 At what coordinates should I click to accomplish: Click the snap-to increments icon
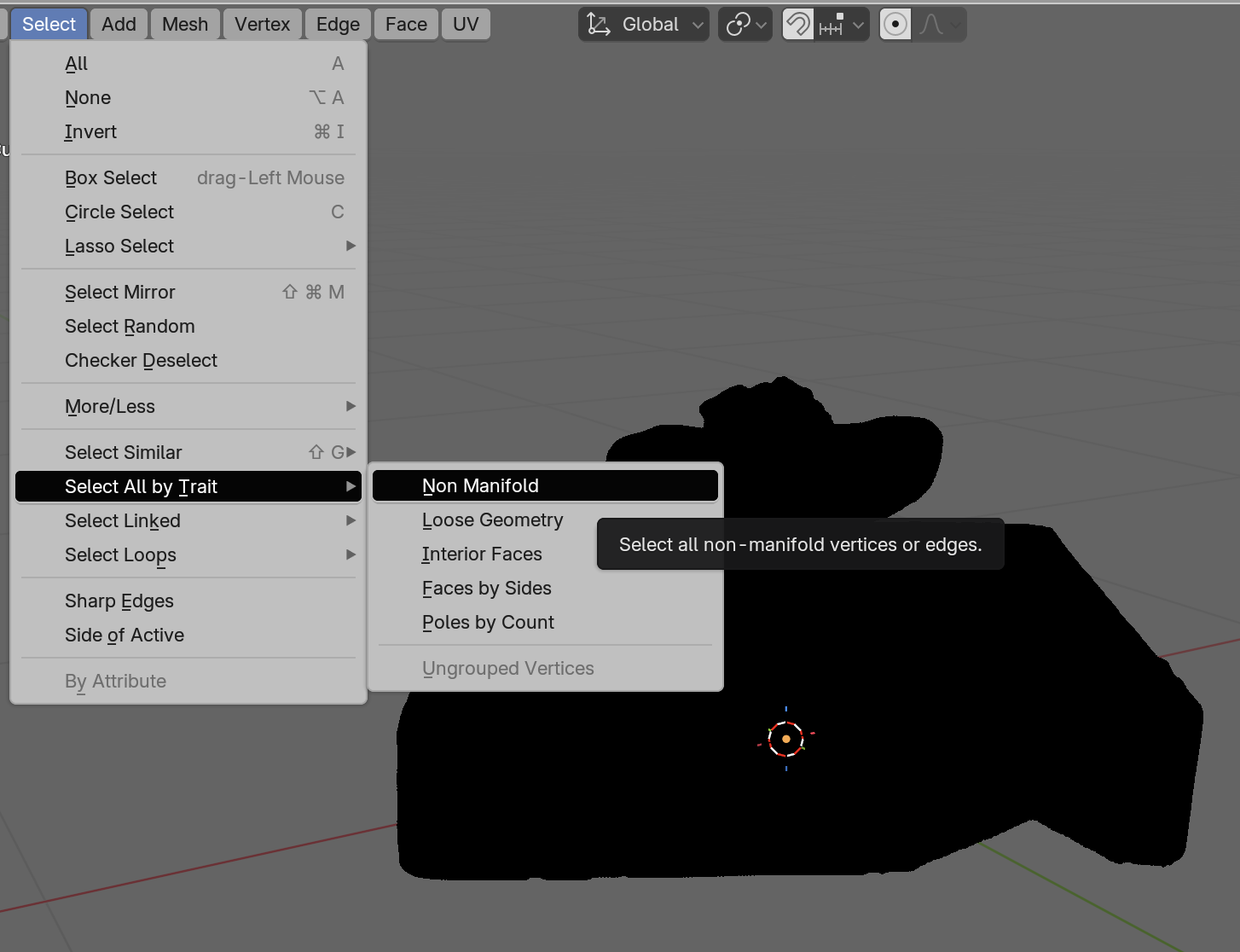coord(830,24)
